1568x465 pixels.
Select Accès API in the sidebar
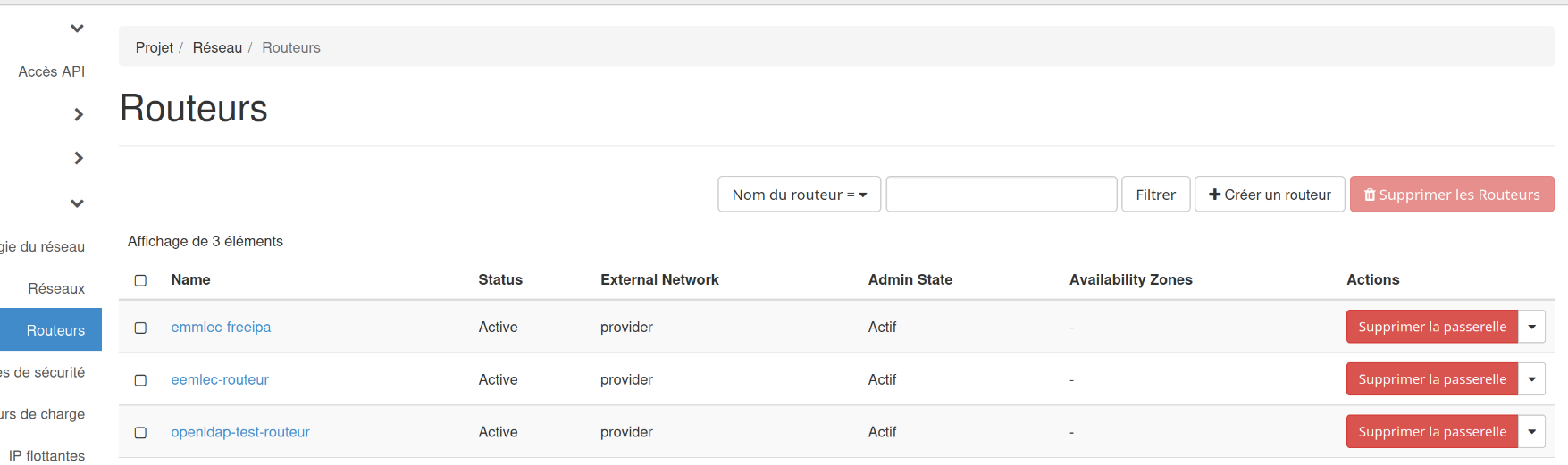(52, 71)
